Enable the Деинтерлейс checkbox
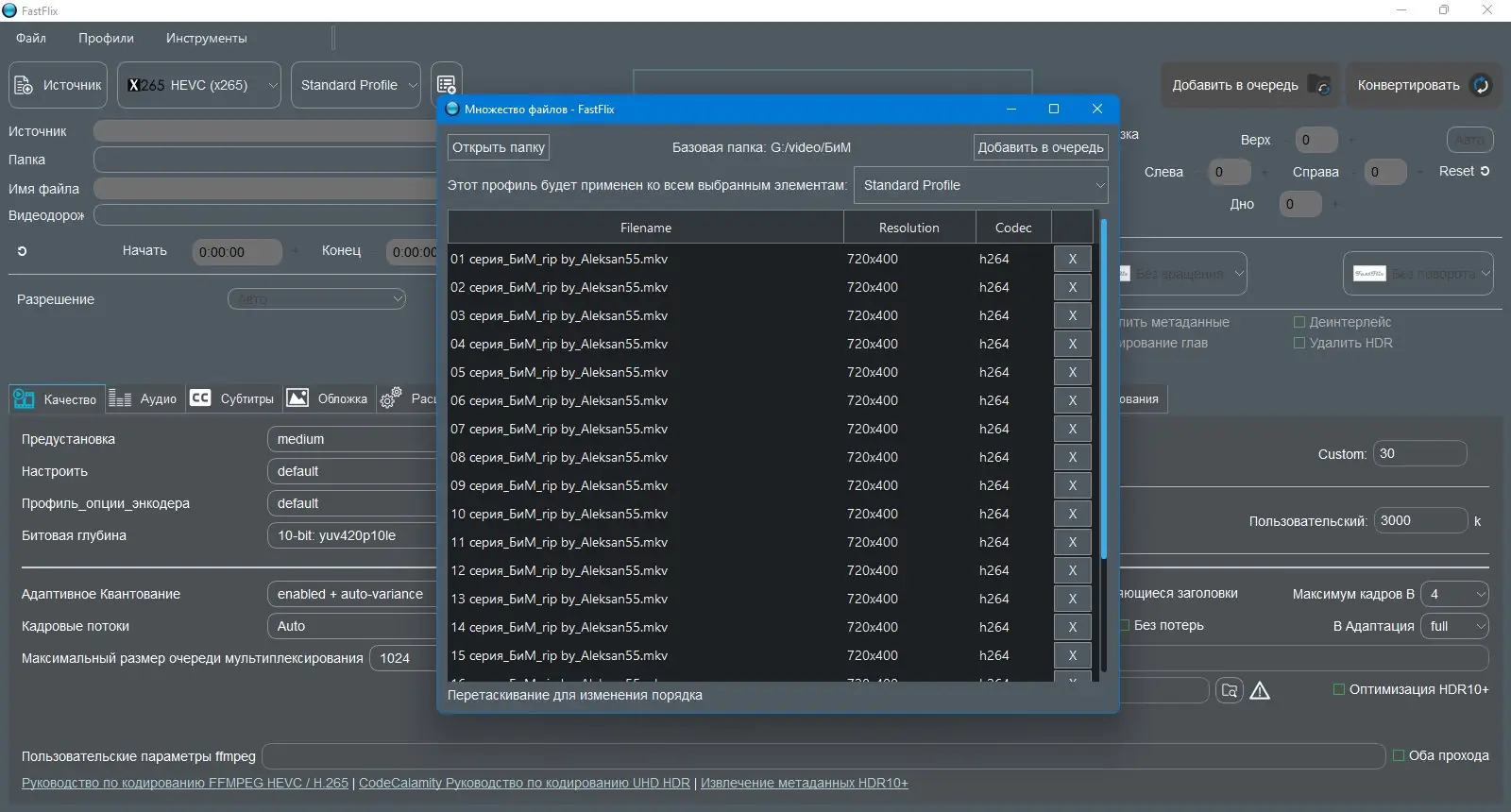 (x=1299, y=322)
